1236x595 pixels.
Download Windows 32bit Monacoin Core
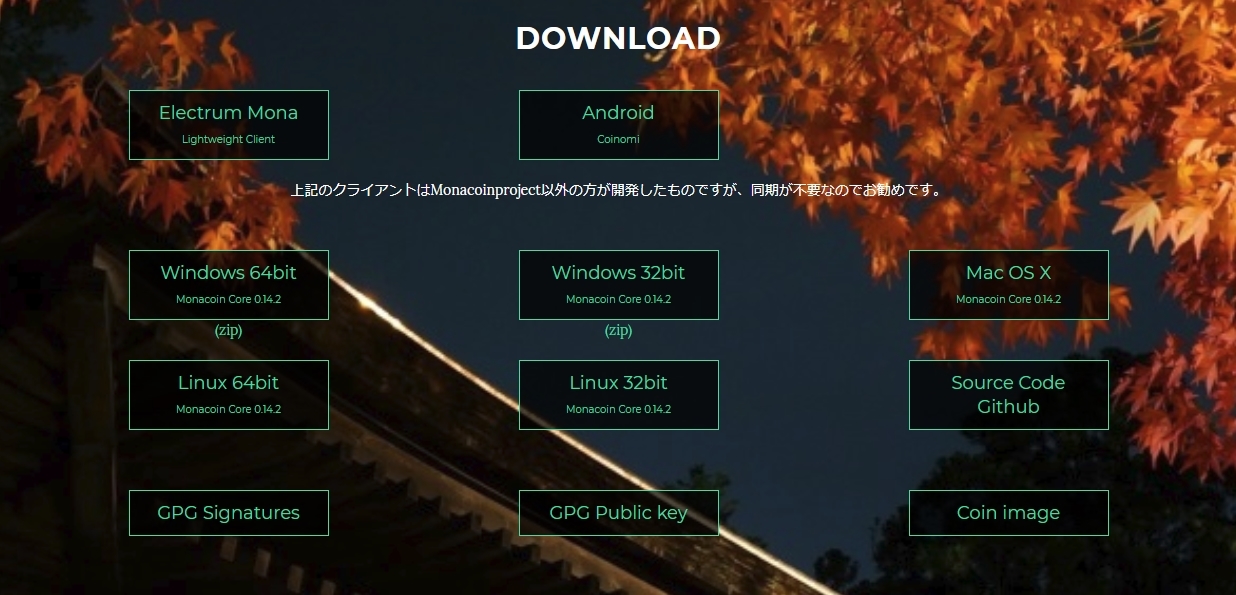click(618, 285)
